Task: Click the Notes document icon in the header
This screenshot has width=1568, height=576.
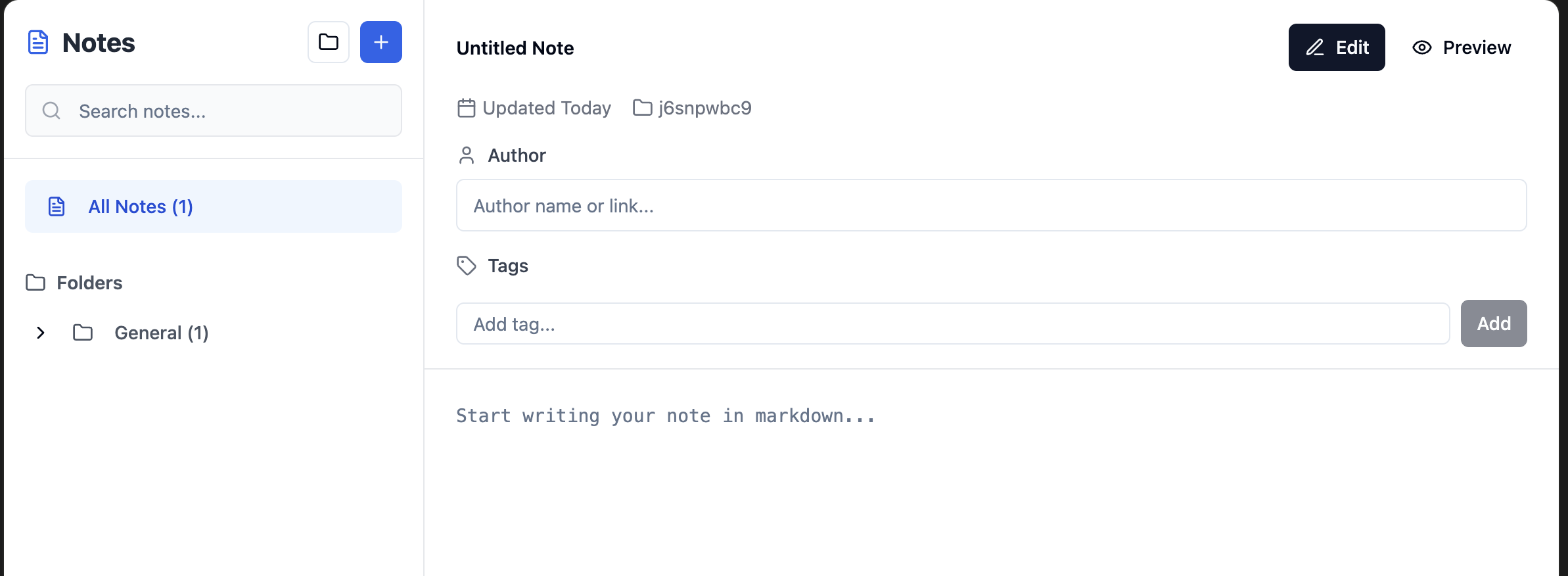Action: pyautogui.click(x=37, y=42)
